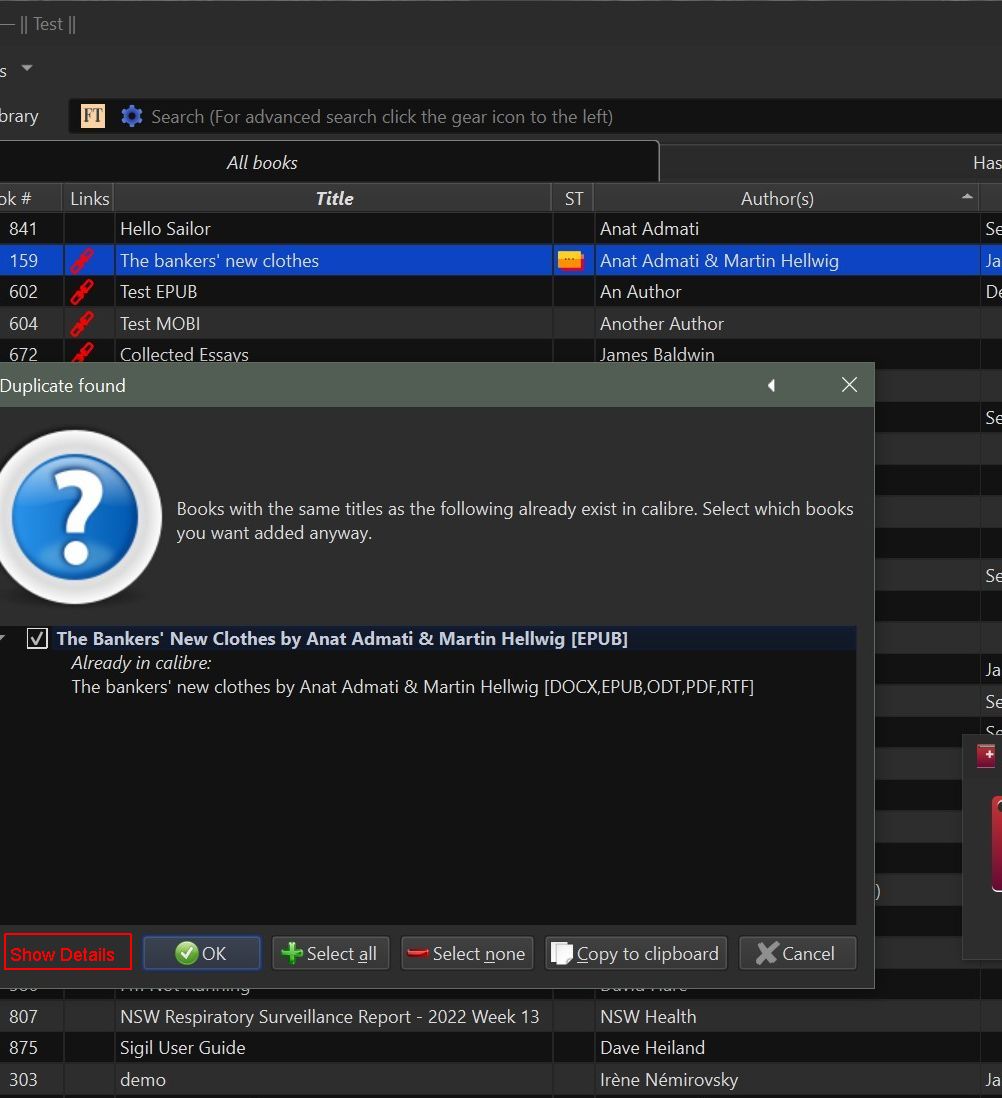Image resolution: width=1002 pixels, height=1098 pixels.
Task: Open advanced search via the gear icon
Action: point(132,116)
